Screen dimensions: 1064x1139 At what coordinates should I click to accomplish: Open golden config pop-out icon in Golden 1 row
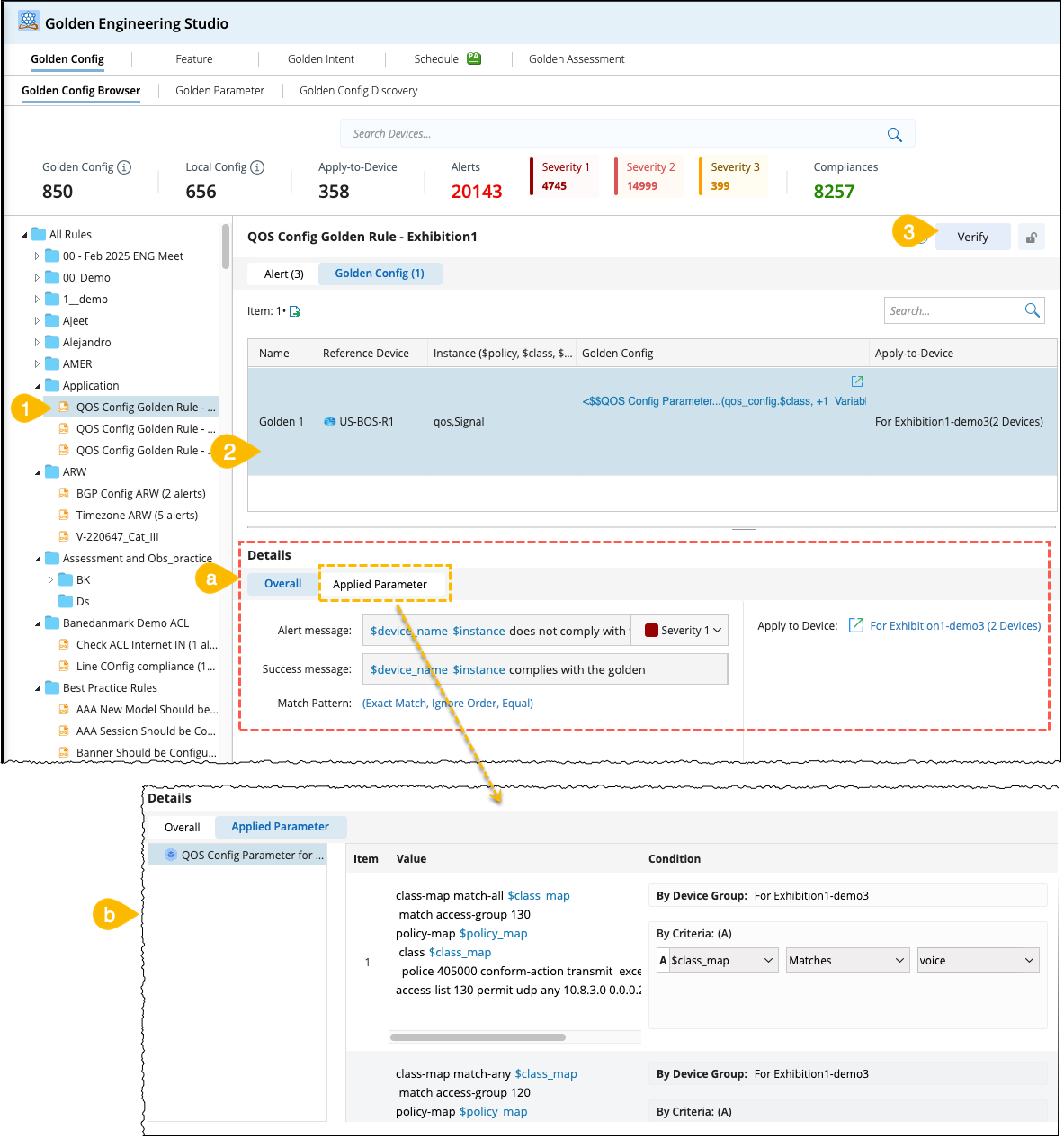[857, 381]
